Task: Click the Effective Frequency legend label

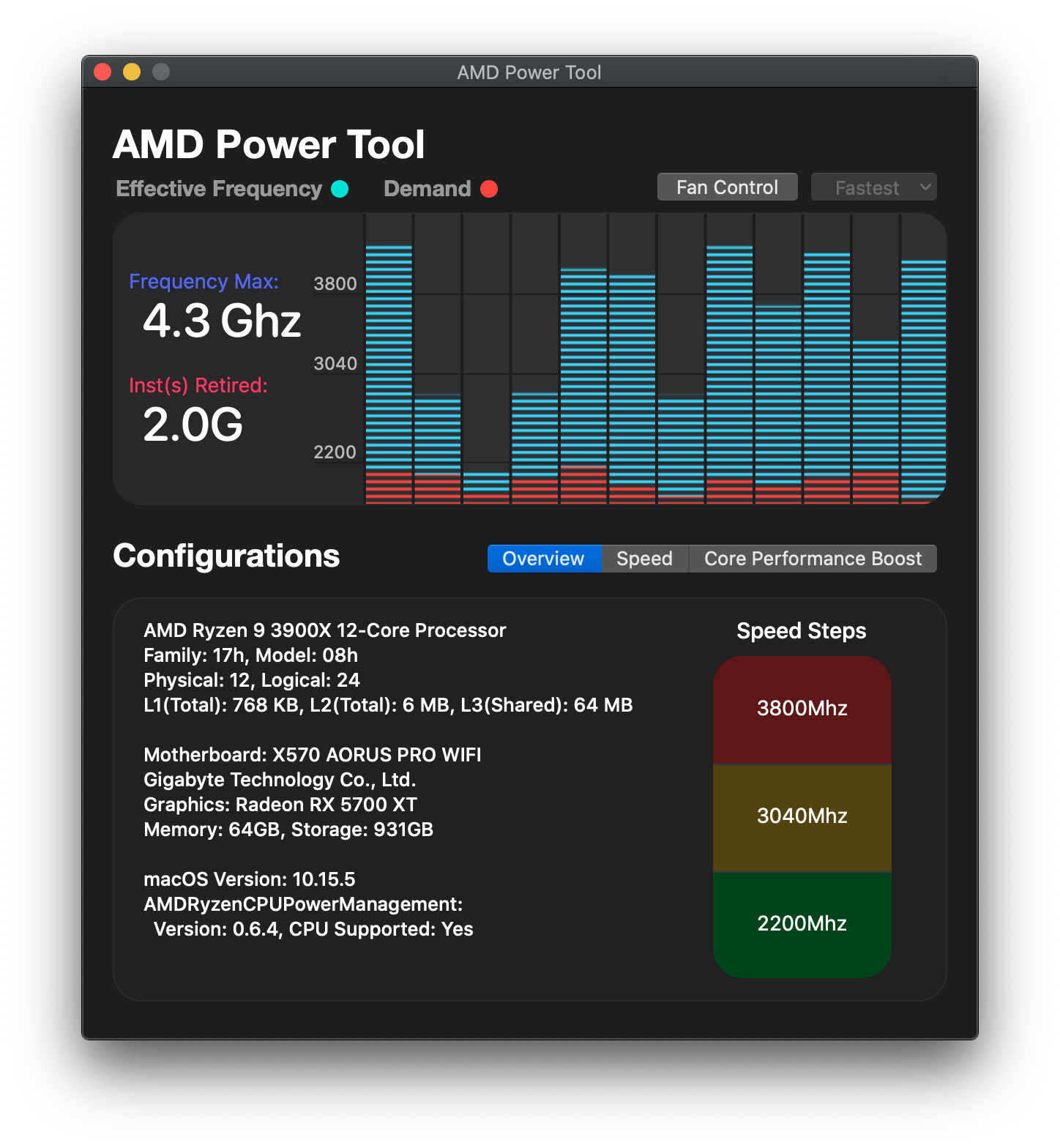Action: click(x=219, y=189)
